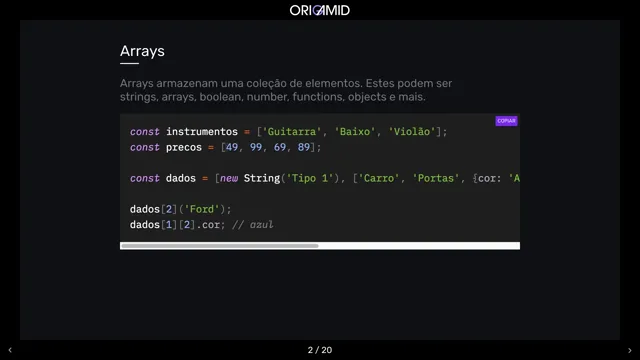Click the // azul code comment
The image size is (640, 360).
[x=253, y=225]
